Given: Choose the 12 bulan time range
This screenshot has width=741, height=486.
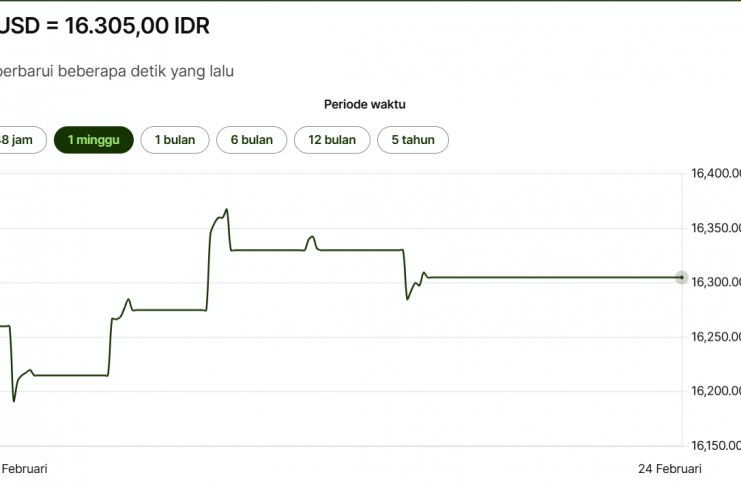Looking at the screenshot, I should click(332, 140).
